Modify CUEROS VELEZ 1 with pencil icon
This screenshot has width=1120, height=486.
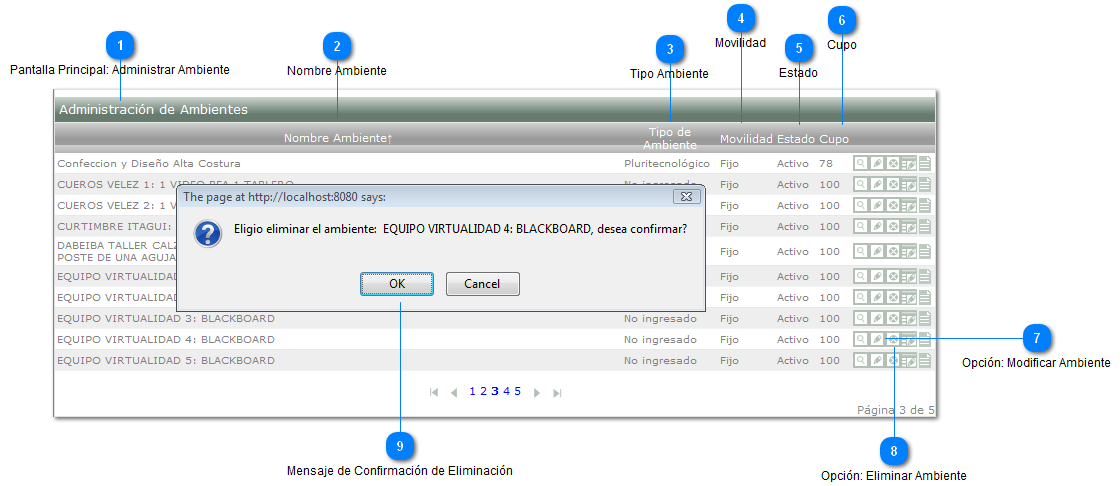pyautogui.click(x=876, y=184)
